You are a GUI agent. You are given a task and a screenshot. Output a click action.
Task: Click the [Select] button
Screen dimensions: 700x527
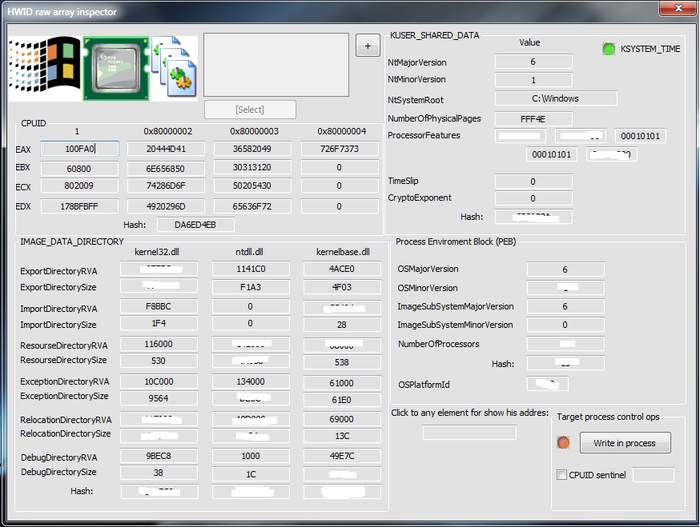pyautogui.click(x=250, y=109)
